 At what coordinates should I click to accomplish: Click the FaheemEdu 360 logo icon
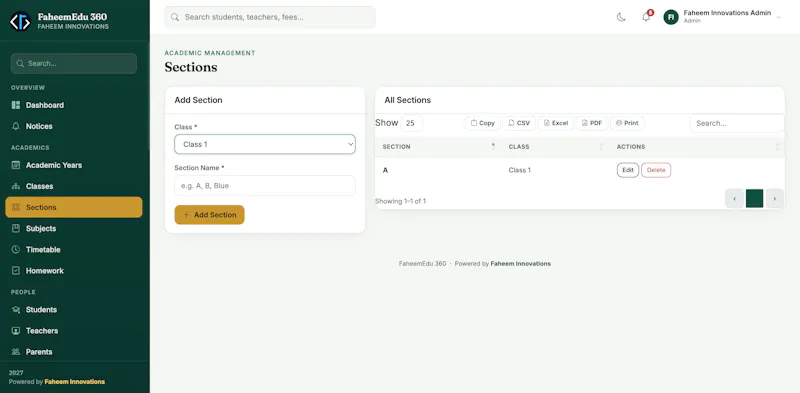(x=20, y=21)
